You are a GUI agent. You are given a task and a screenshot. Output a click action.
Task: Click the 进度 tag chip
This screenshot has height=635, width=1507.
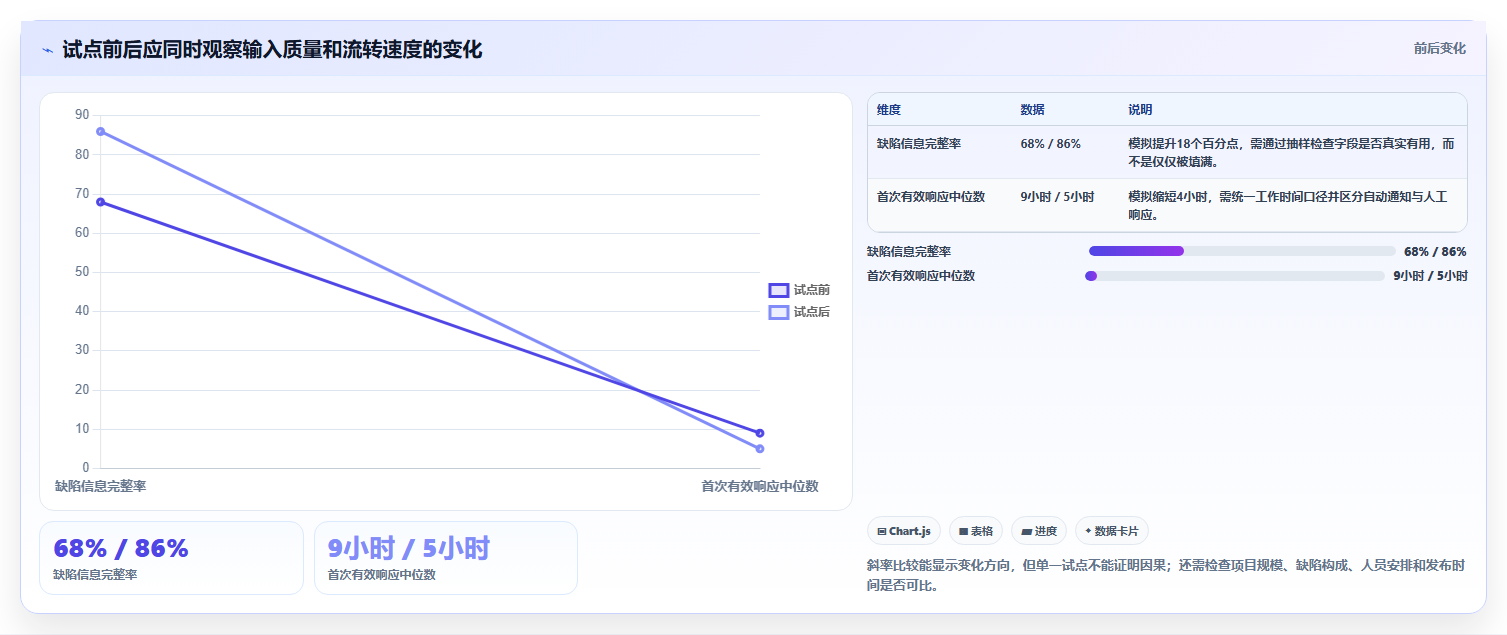1039,531
